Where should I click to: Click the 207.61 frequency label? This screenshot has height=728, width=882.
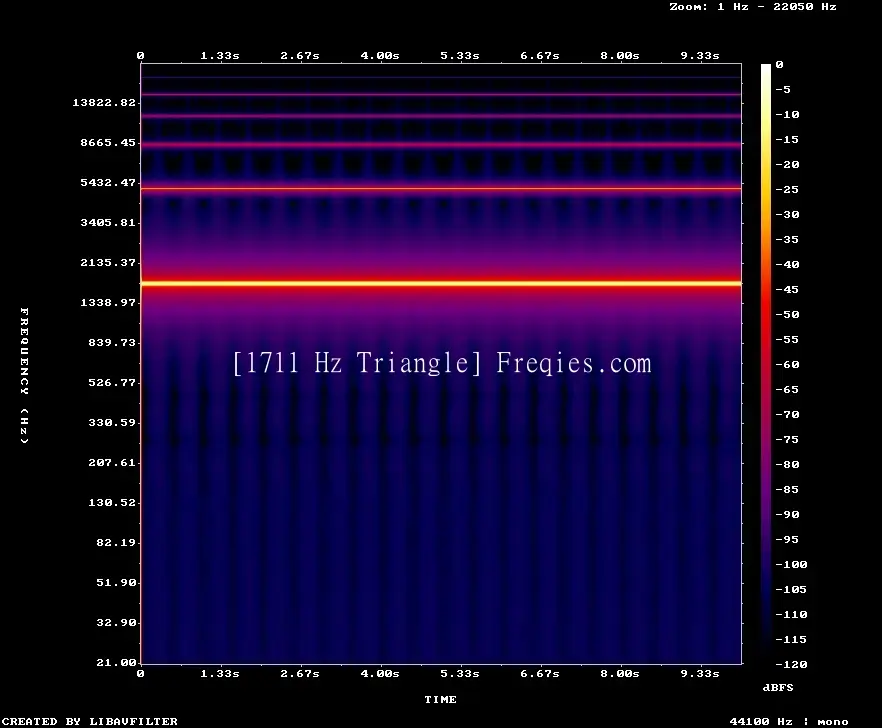click(112, 462)
